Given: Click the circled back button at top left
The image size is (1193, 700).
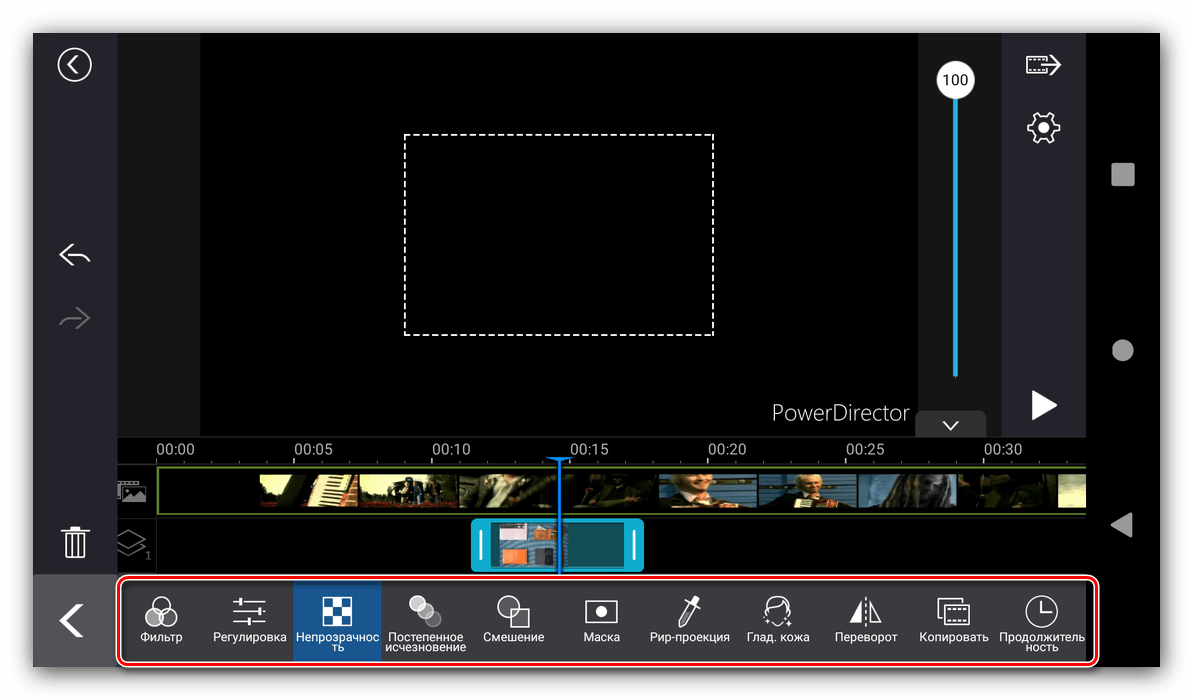Looking at the screenshot, I should (75, 65).
